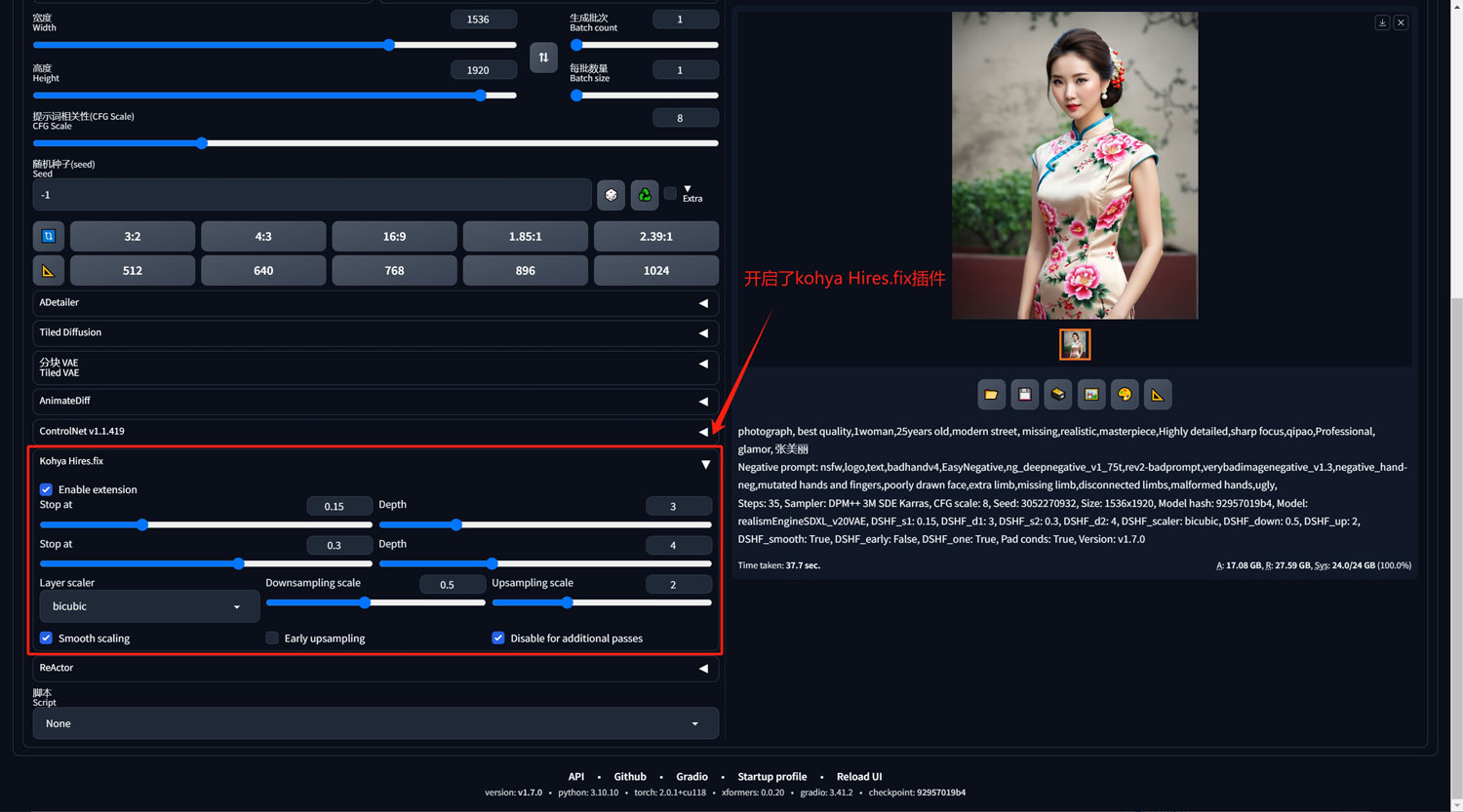Click the CFG Scale slider handle
The image size is (1463, 812).
(x=202, y=143)
